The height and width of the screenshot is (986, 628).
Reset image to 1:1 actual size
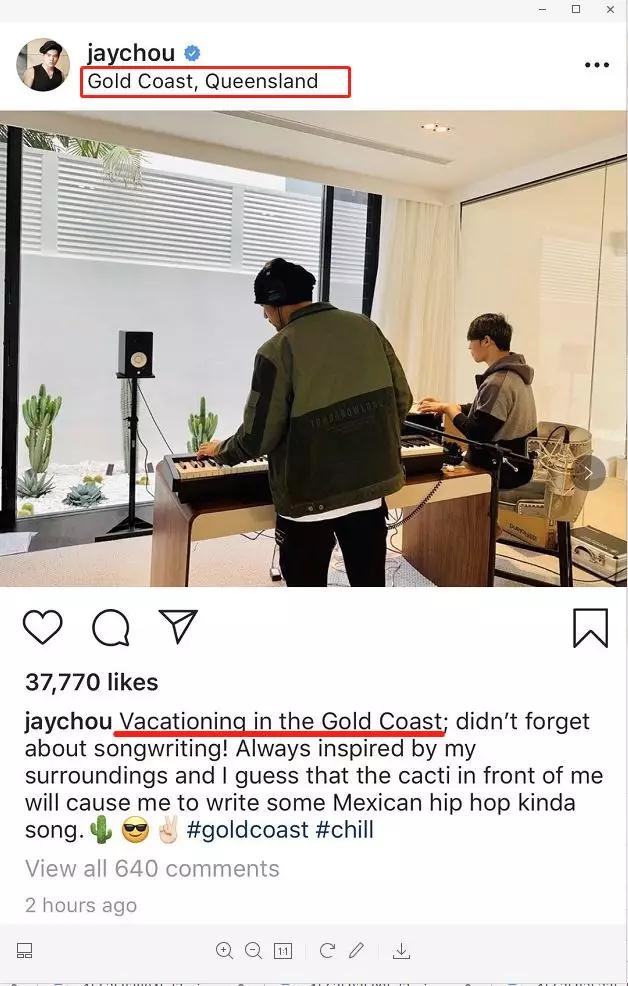pos(283,951)
